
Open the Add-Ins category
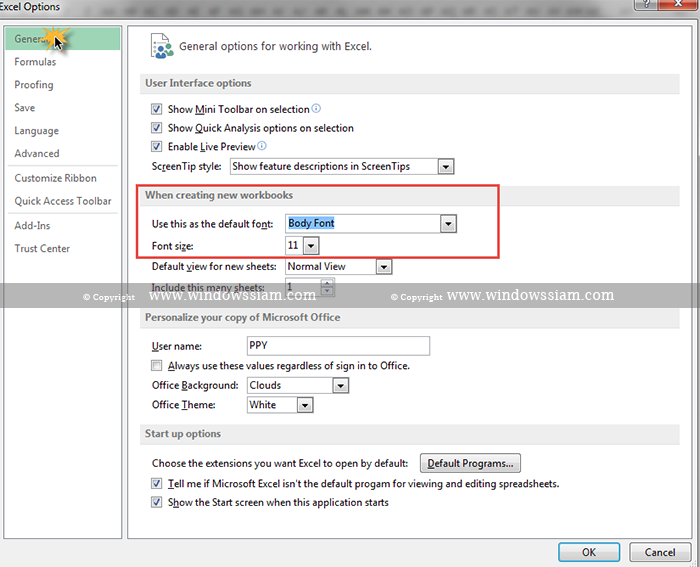click(32, 225)
